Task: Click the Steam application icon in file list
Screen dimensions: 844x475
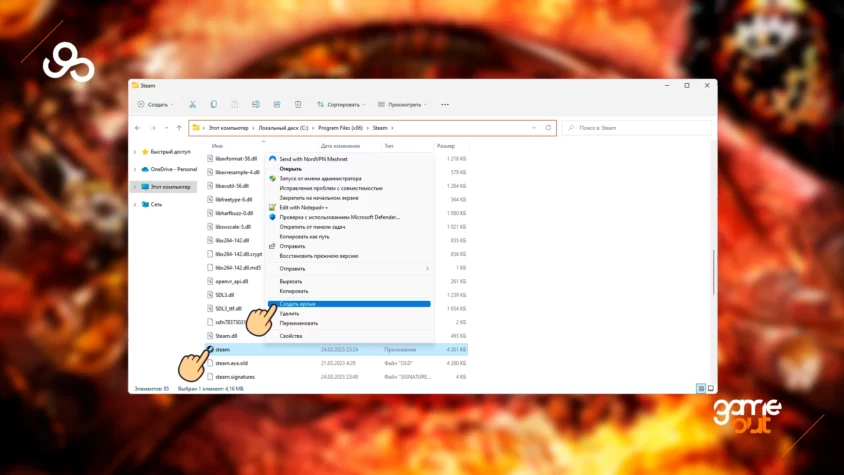Action: tap(210, 350)
